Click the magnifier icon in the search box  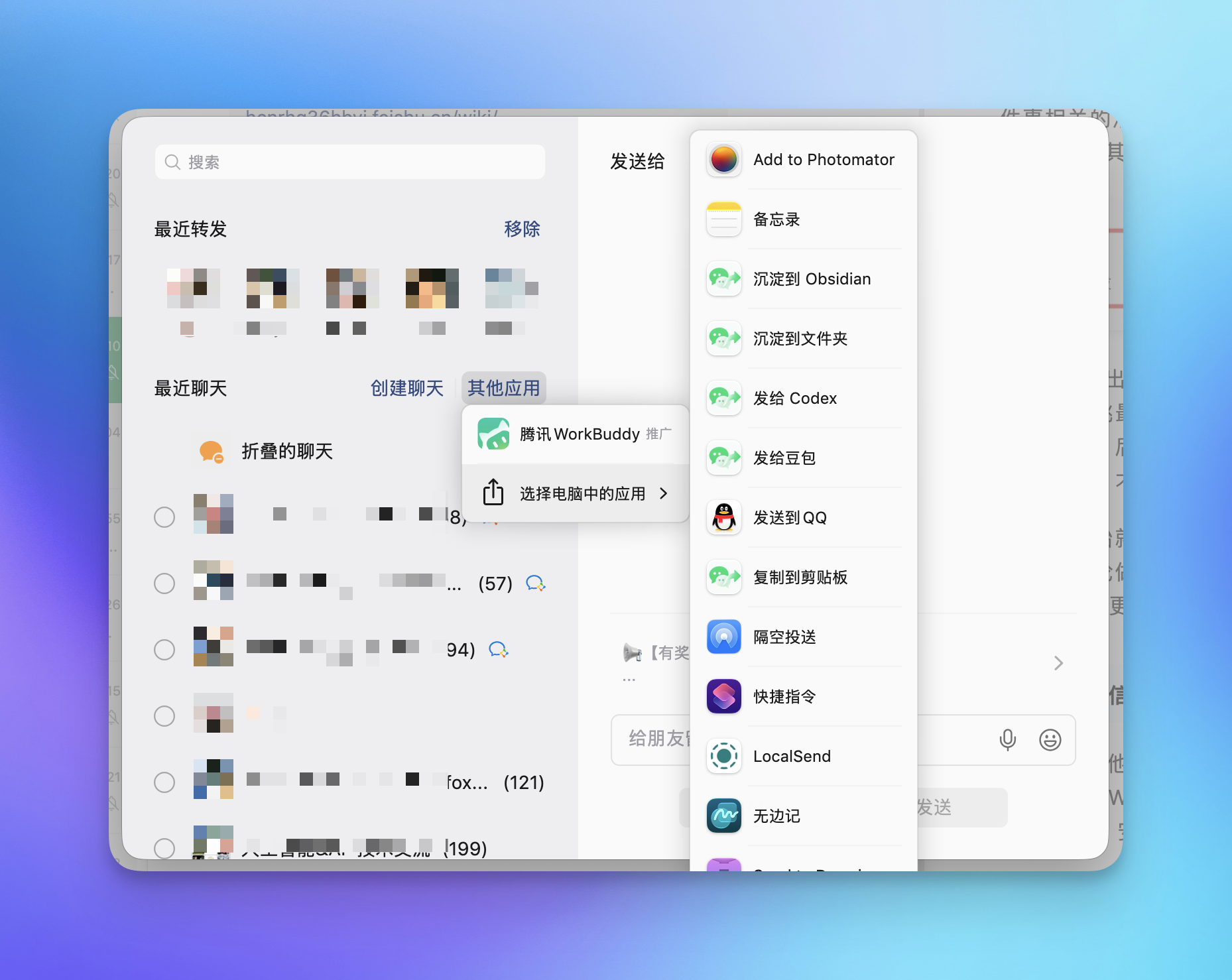(172, 162)
